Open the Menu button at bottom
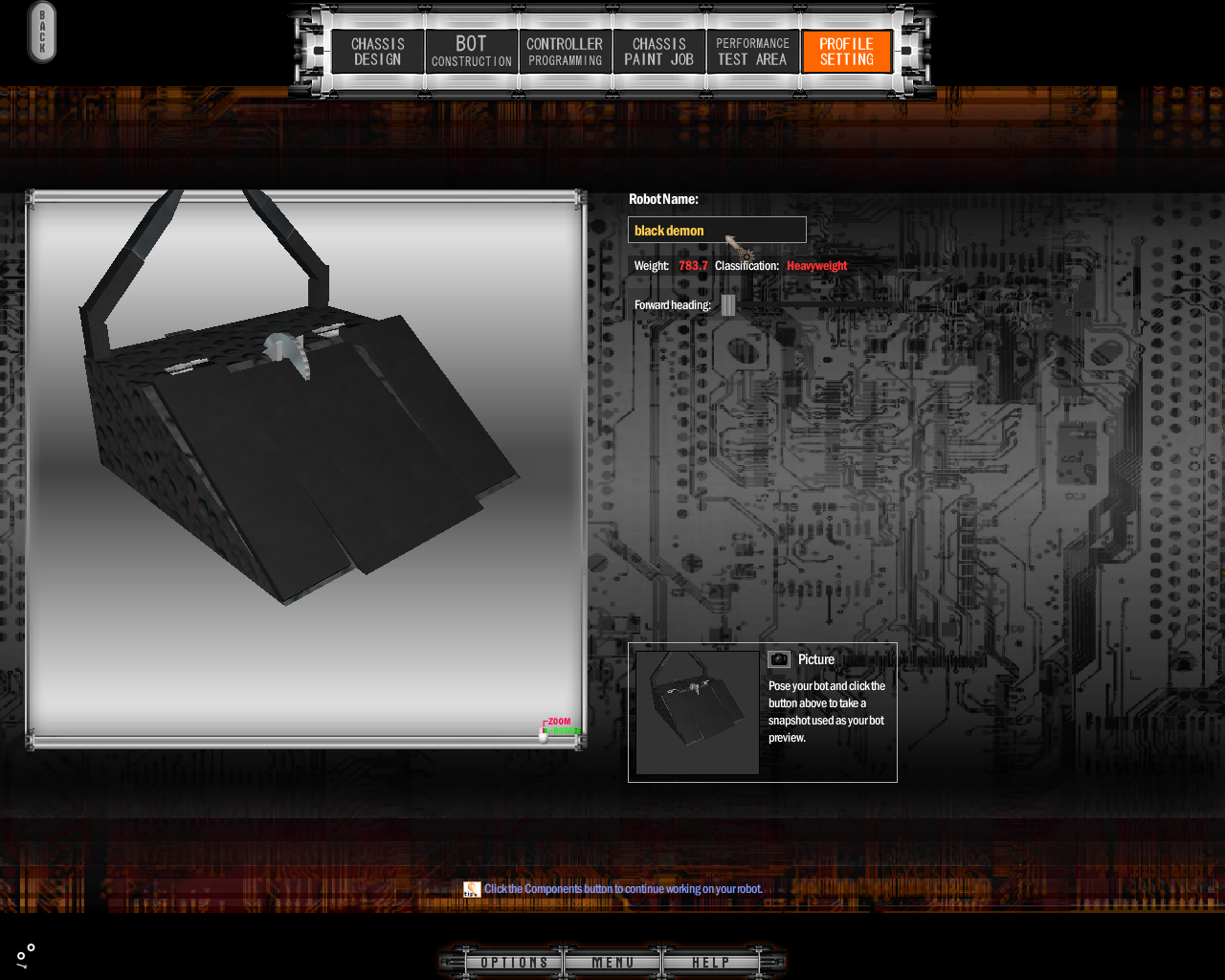Screen dimensions: 1225x980 pyautogui.click(x=612, y=962)
